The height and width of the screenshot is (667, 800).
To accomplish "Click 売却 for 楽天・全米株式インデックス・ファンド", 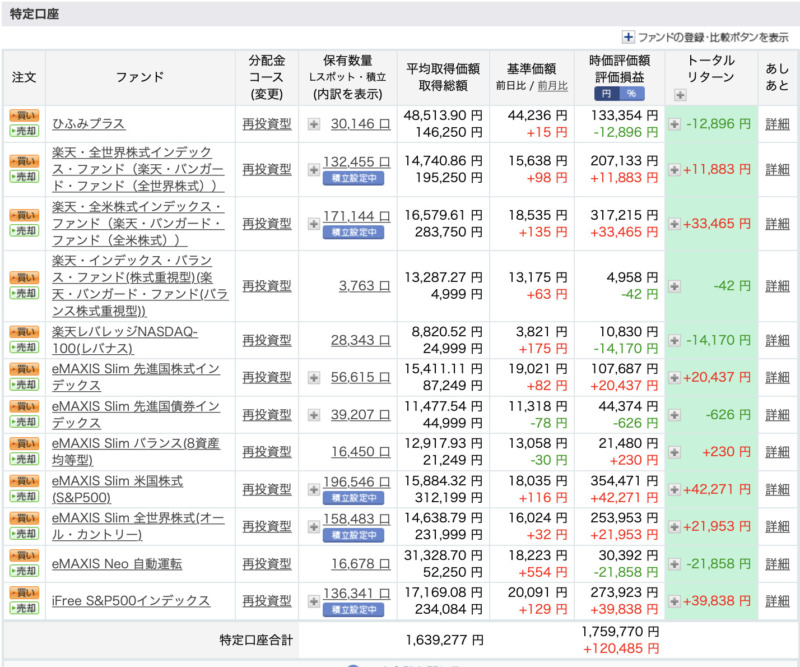I will click(24, 231).
